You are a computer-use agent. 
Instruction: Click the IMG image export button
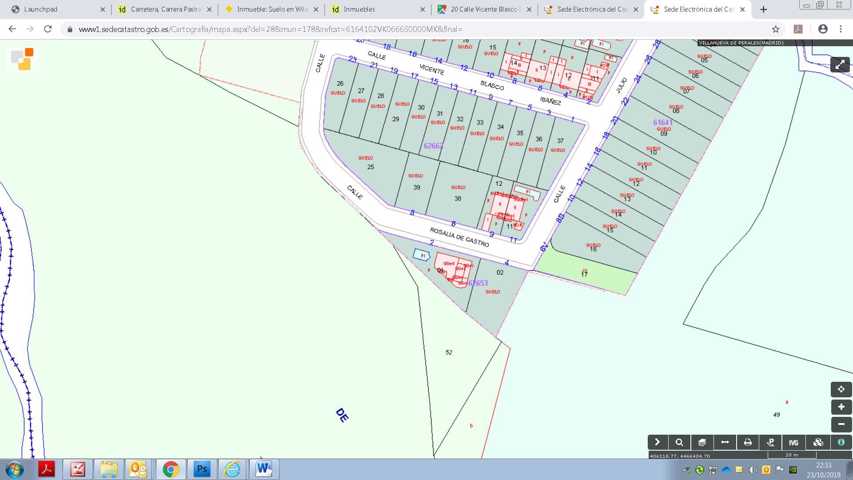click(x=794, y=442)
